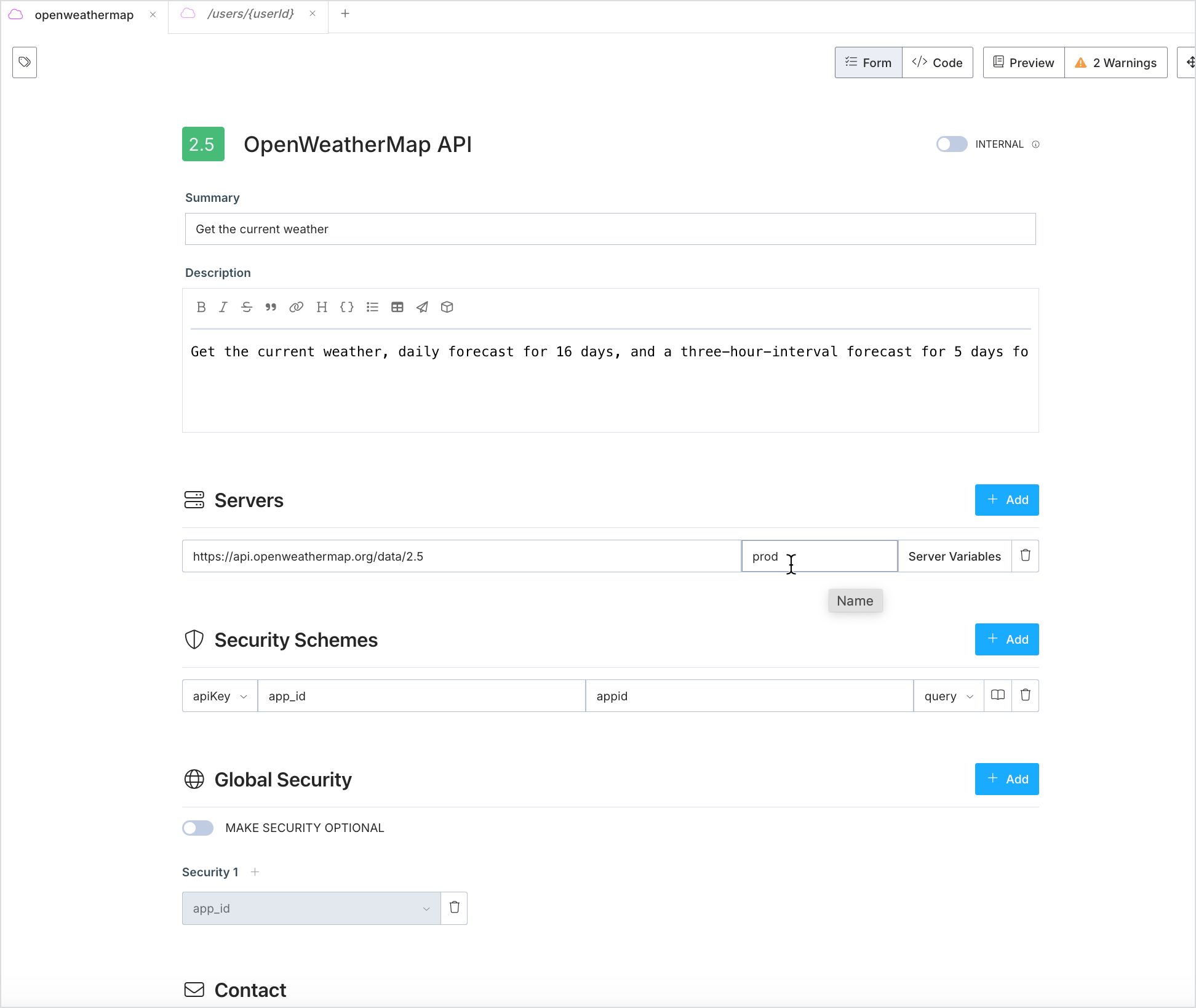Click the prod server name field
The width and height of the screenshot is (1196, 1008).
point(819,556)
